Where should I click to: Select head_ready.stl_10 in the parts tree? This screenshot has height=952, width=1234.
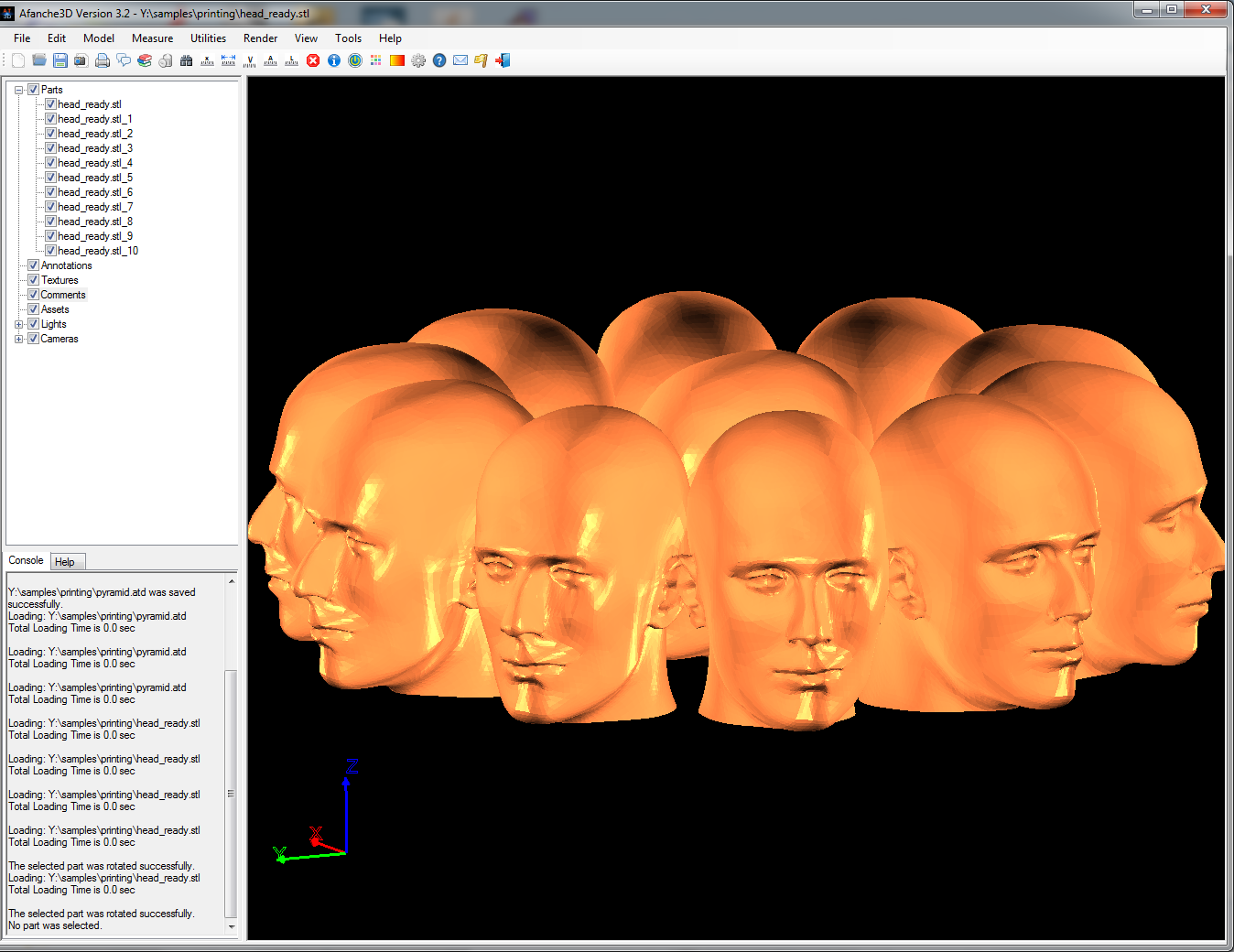click(98, 251)
